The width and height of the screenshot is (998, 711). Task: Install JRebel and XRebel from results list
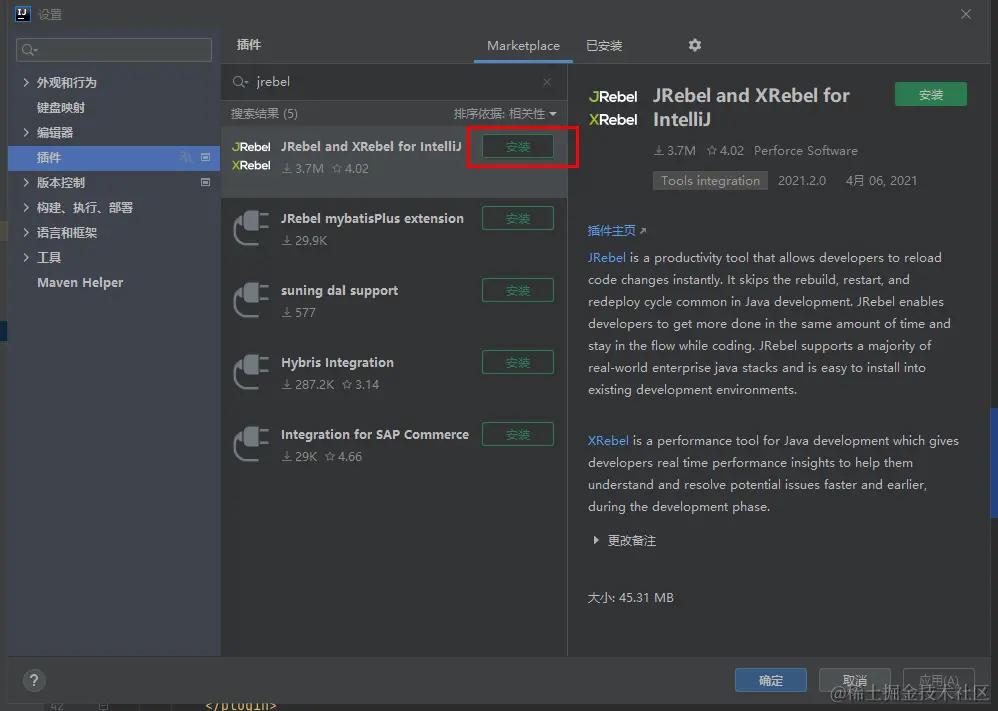coord(517,147)
